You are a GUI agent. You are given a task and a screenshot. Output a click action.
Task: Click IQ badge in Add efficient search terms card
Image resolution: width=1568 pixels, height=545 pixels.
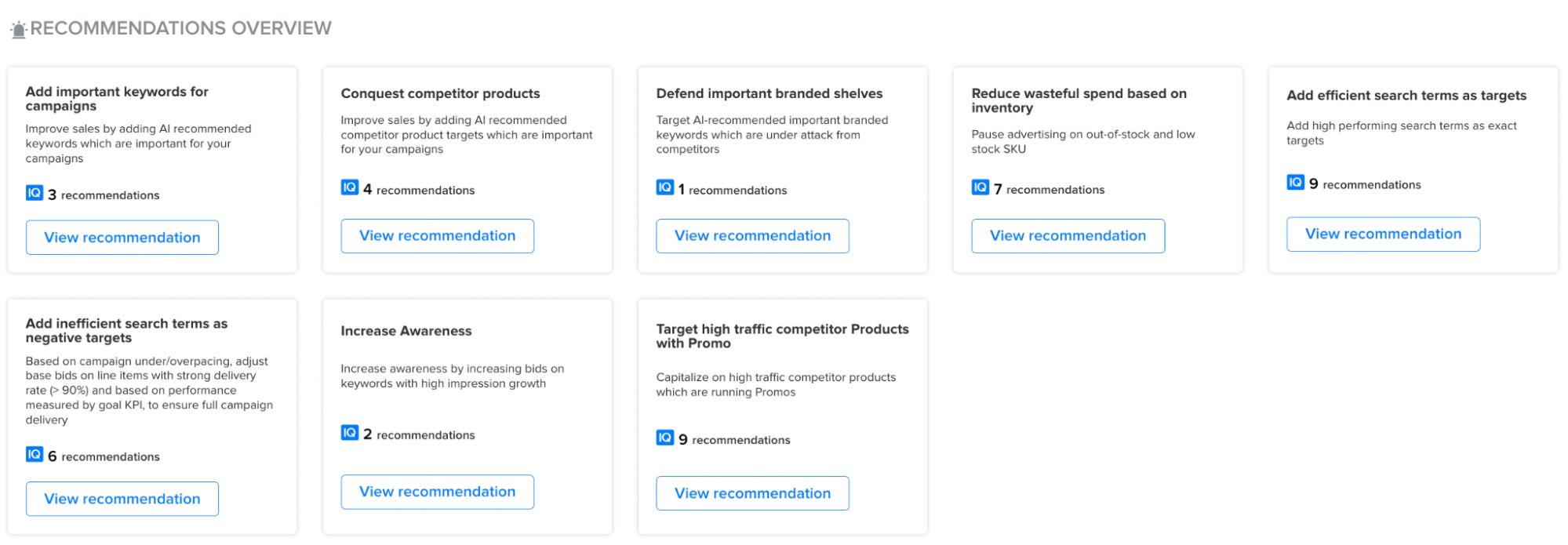[x=1296, y=183]
